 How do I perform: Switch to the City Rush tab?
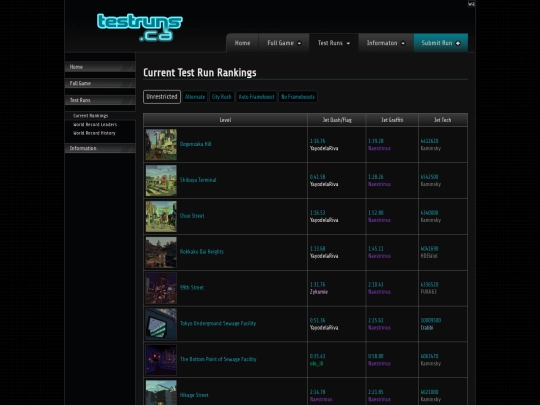(221, 97)
